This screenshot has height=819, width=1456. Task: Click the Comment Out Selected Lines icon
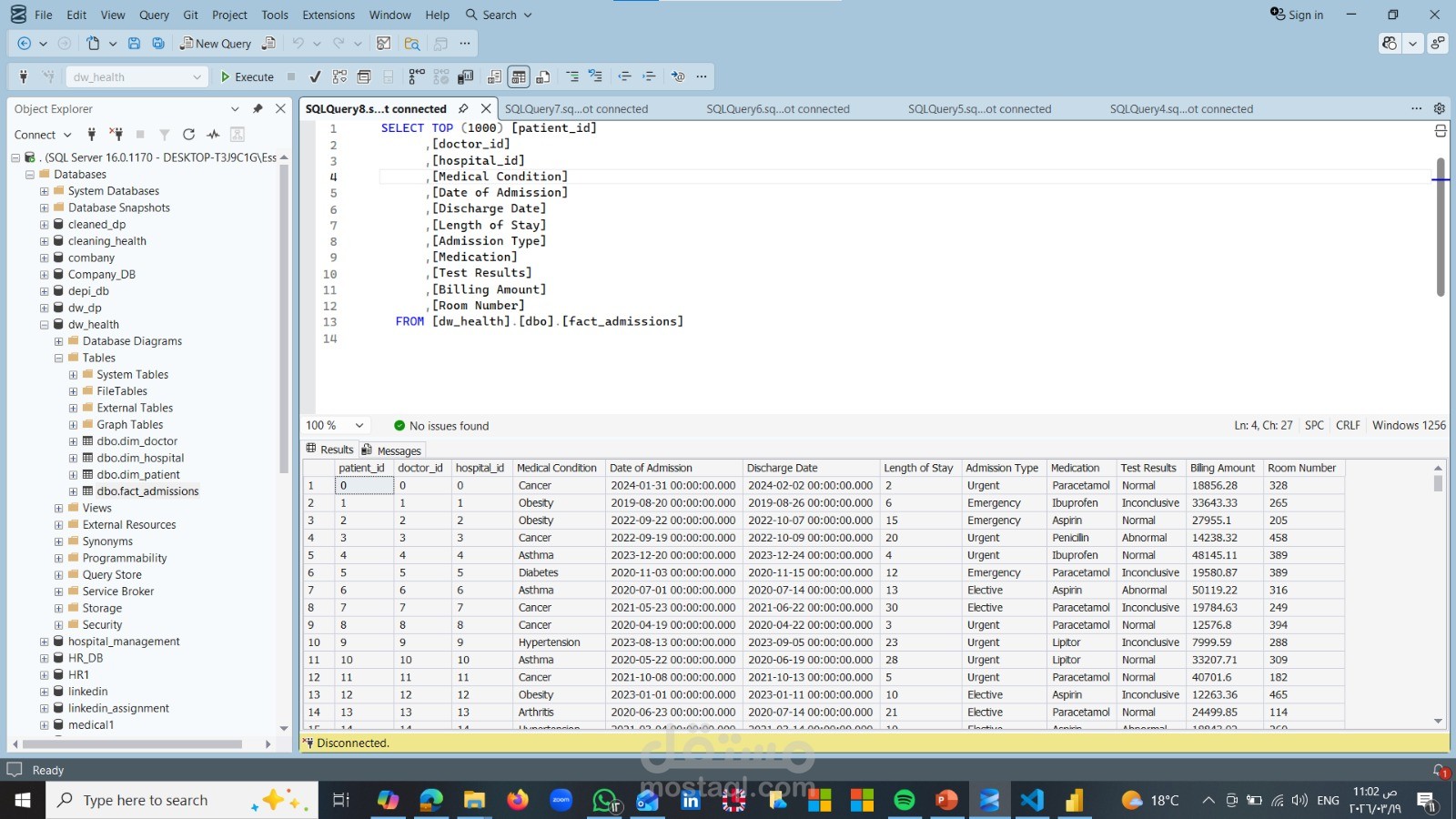click(x=572, y=77)
